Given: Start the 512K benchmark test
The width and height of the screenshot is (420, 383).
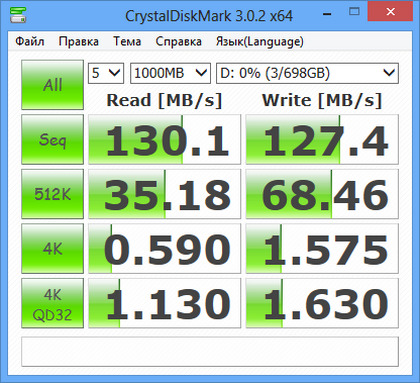Looking at the screenshot, I should 52,194.
